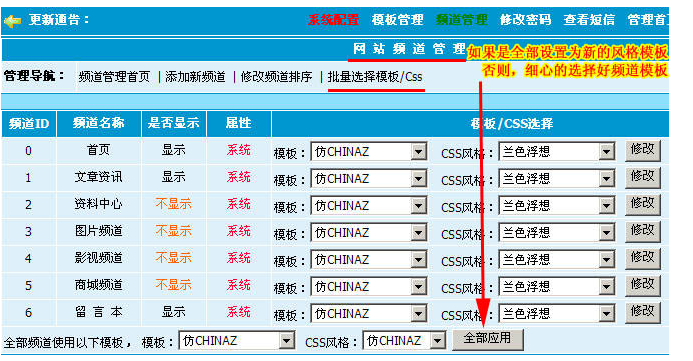Image resolution: width=693 pixels, height=361 pixels.
Task: Click 修改 button for 商城频道 row
Action: pos(643,285)
